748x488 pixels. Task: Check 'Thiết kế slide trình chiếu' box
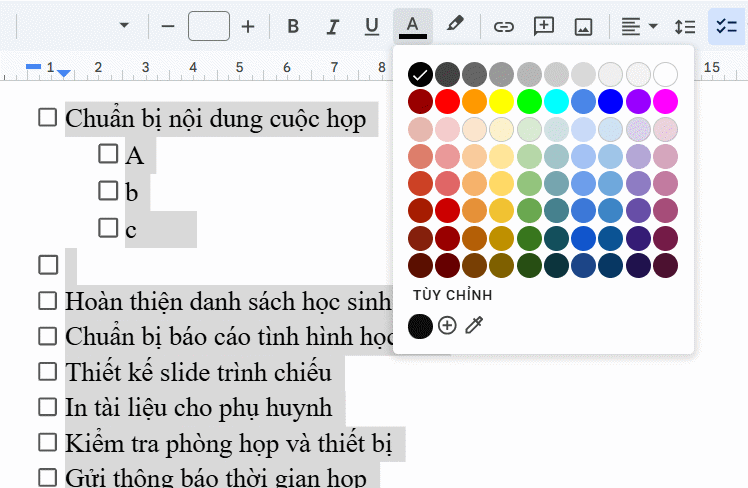pos(48,372)
